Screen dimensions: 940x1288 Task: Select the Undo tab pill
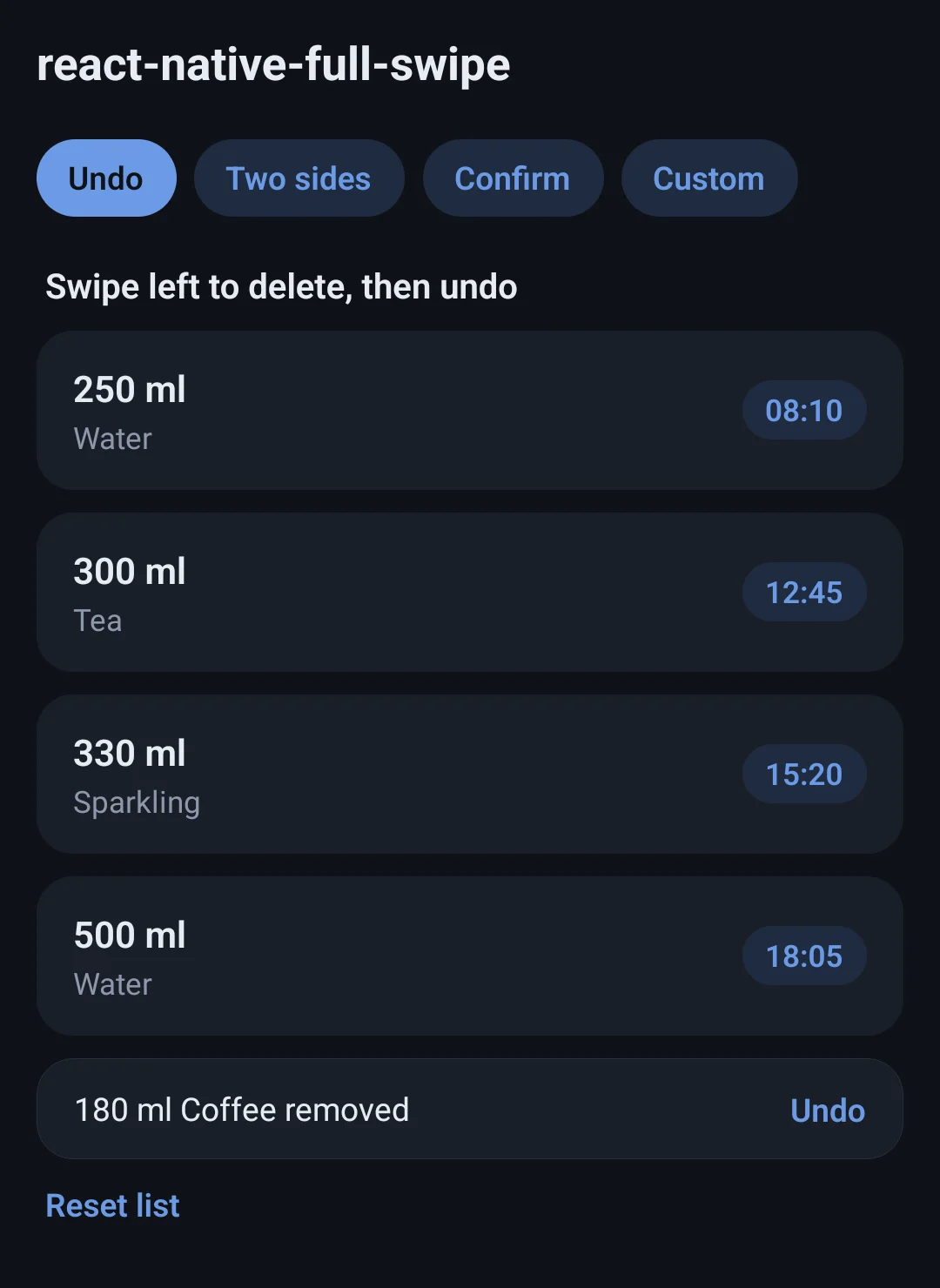pyautogui.click(x=106, y=178)
